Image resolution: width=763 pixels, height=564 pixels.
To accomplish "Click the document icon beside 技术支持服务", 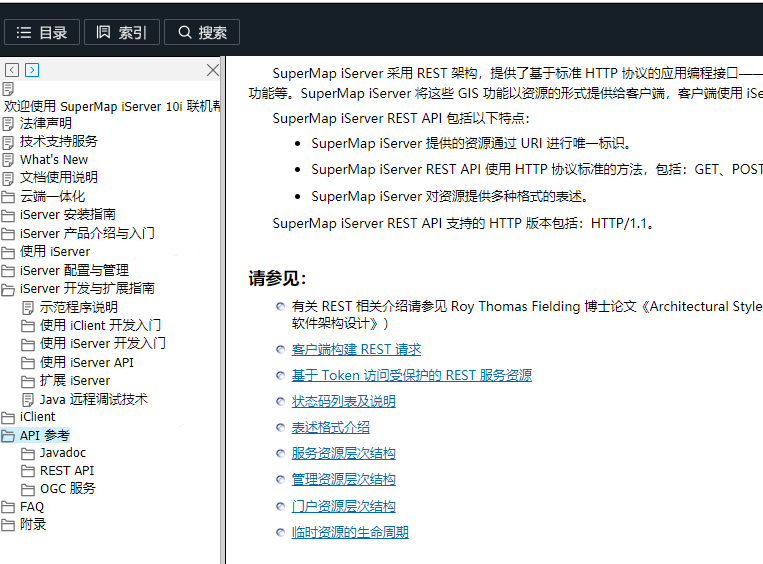I will tap(8, 142).
